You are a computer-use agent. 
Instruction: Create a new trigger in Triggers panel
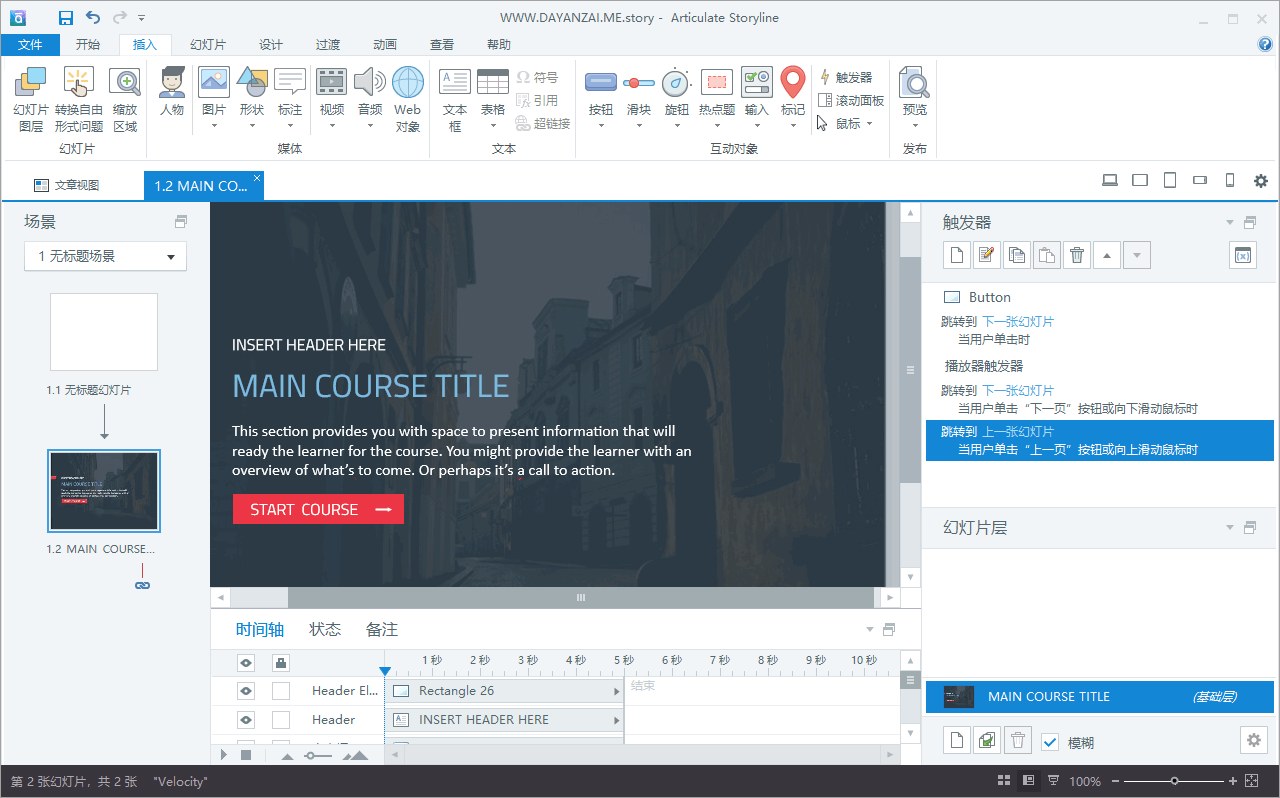[958, 255]
